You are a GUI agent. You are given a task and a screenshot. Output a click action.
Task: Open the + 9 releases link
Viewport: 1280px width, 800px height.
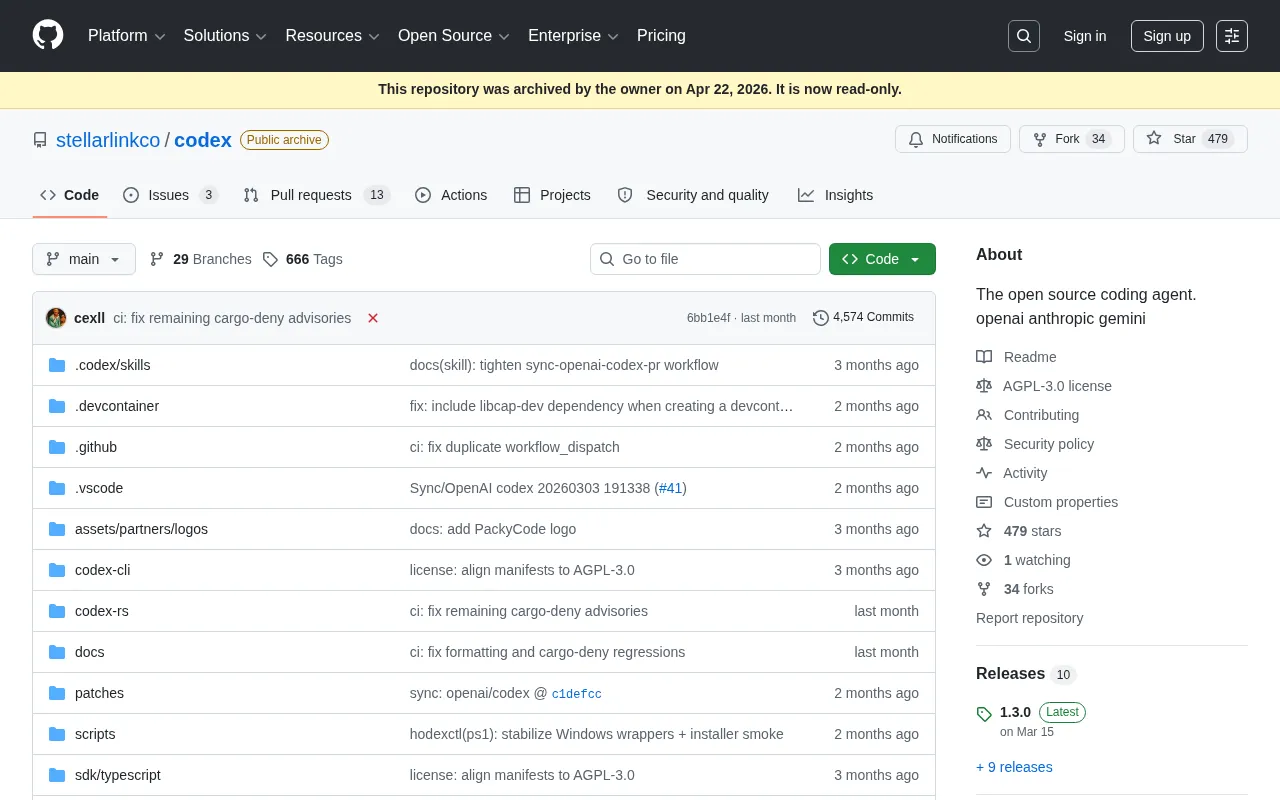click(1014, 767)
